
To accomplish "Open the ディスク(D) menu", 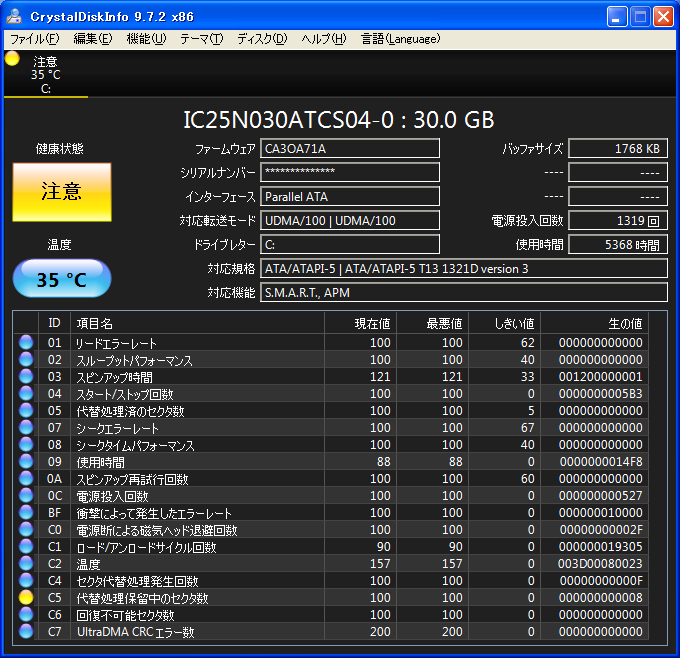I will 262,39.
